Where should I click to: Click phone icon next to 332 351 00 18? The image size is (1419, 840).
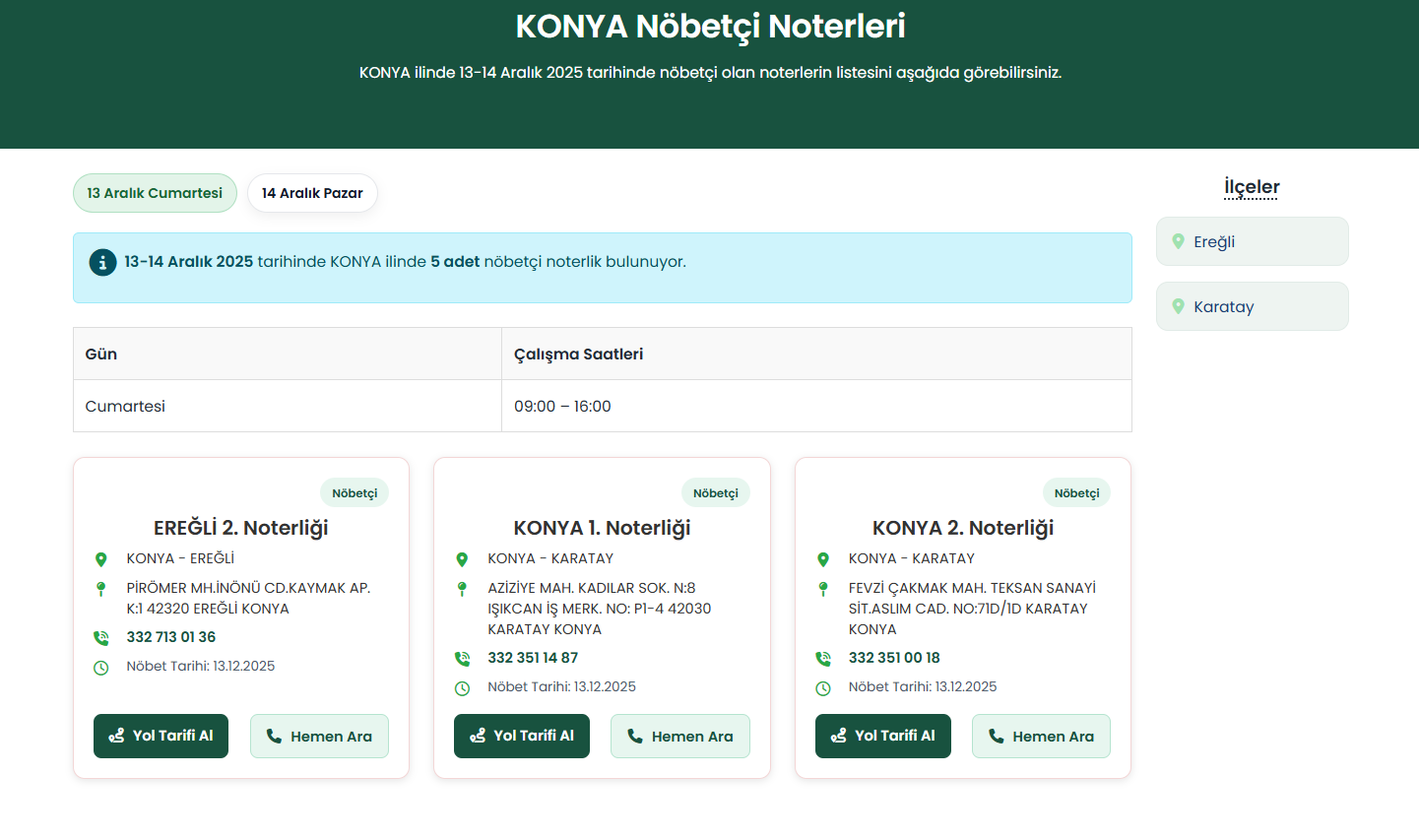tap(823, 659)
